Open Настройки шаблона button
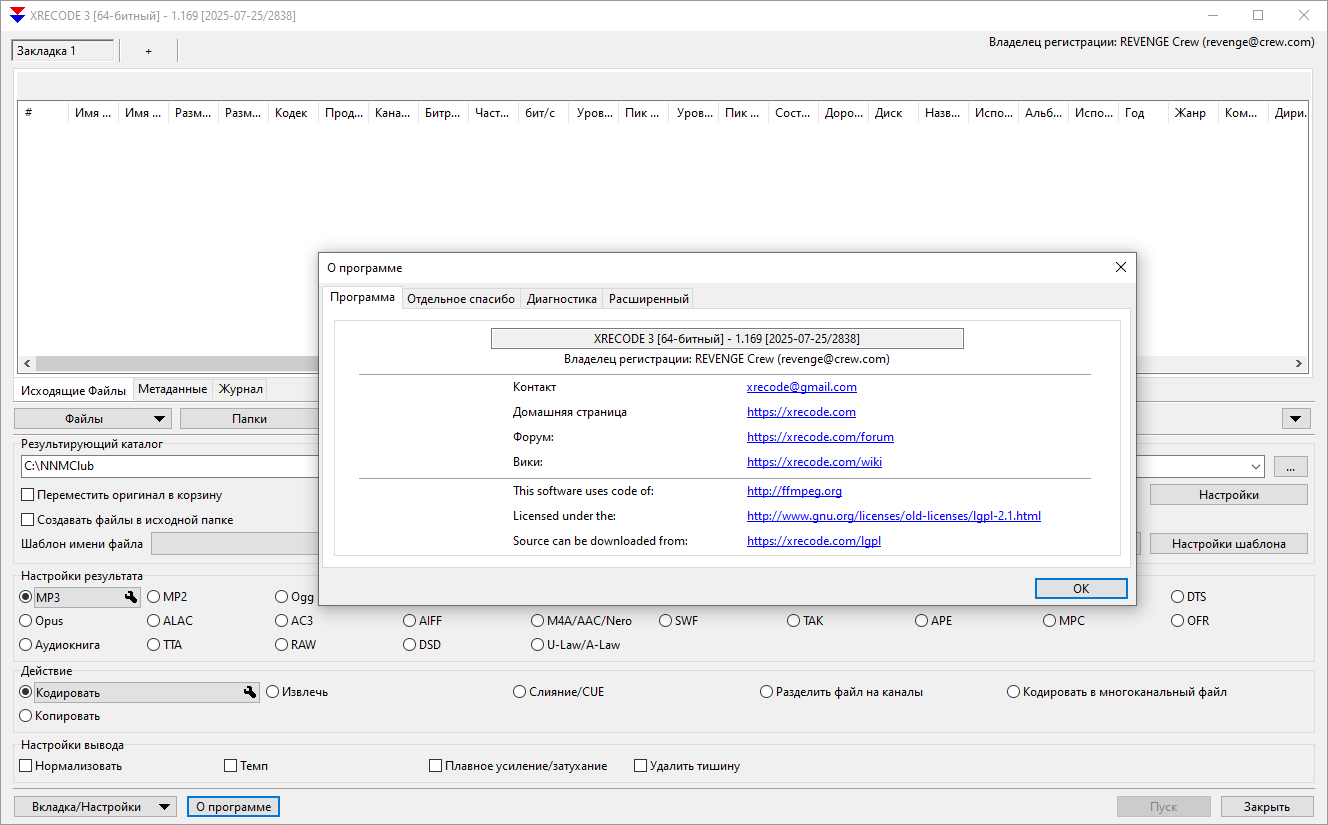Image resolution: width=1328 pixels, height=825 pixels. [1228, 544]
